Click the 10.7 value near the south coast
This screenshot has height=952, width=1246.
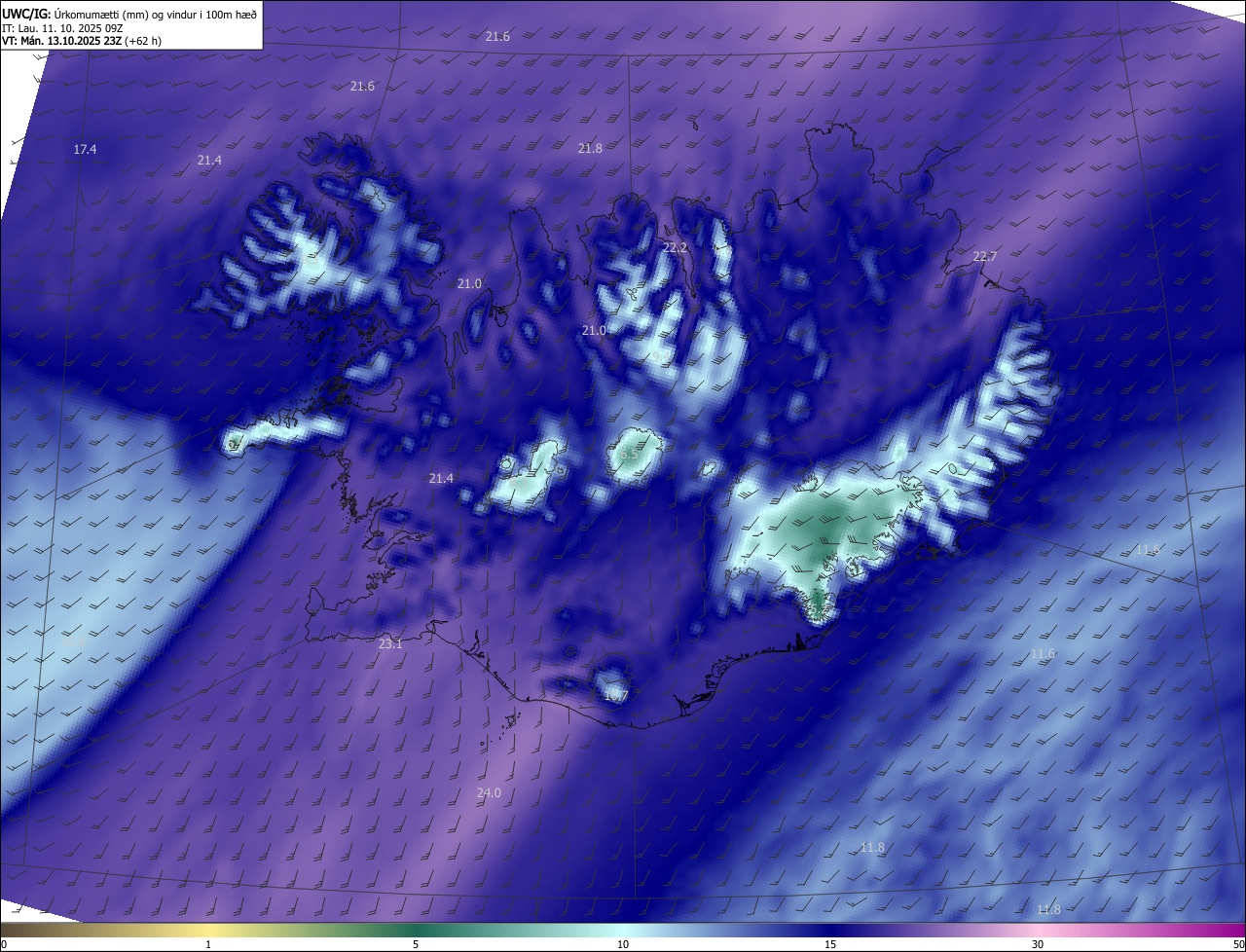[616, 695]
